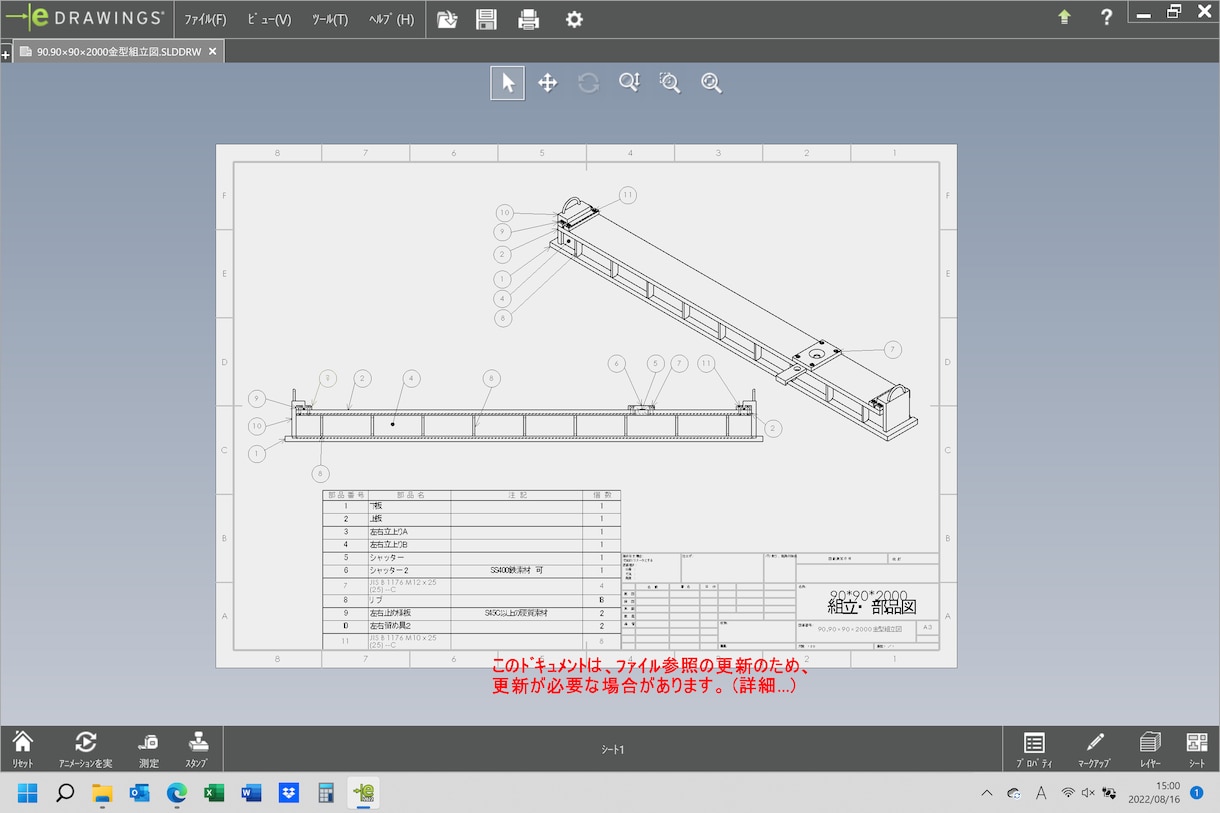Image resolution: width=1220 pixels, height=813 pixels.
Task: Open Dropbox from the taskbar
Action: 289,793
